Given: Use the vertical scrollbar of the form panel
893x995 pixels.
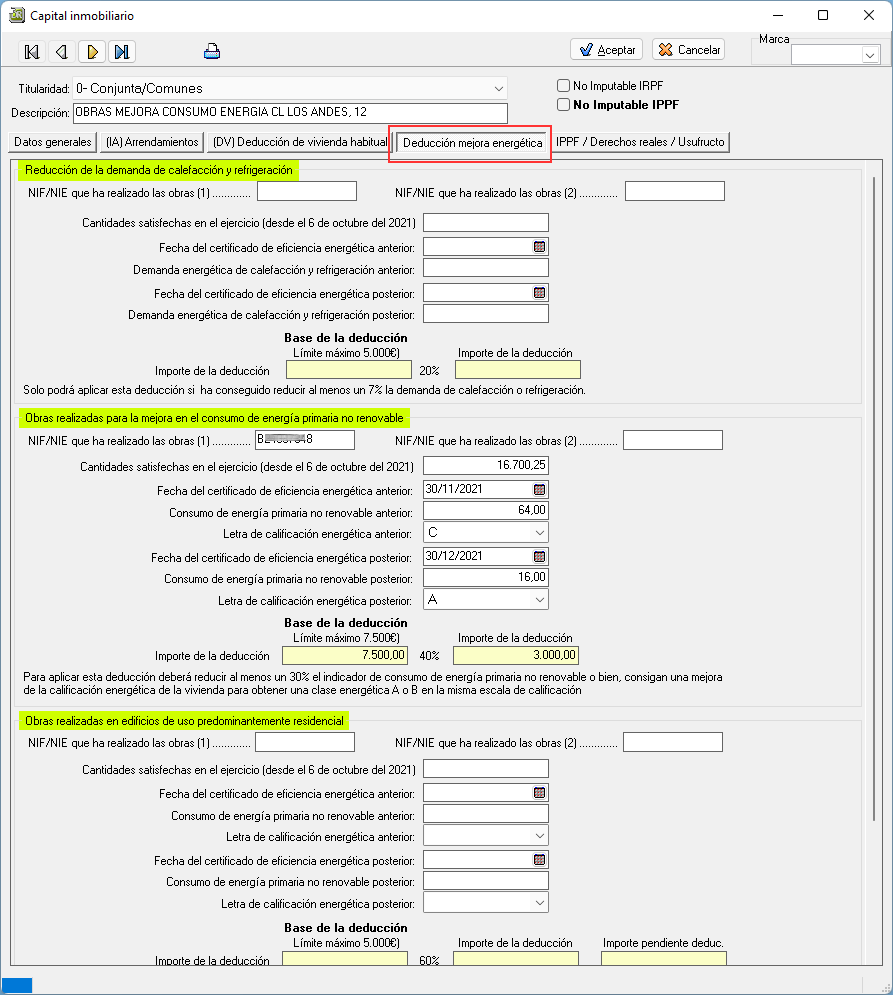Looking at the screenshot, I should [874, 498].
